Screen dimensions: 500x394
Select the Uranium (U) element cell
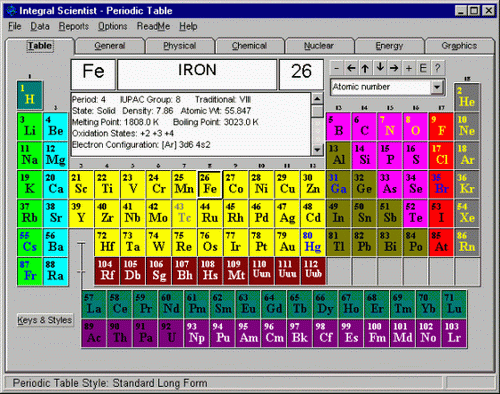[171, 333]
